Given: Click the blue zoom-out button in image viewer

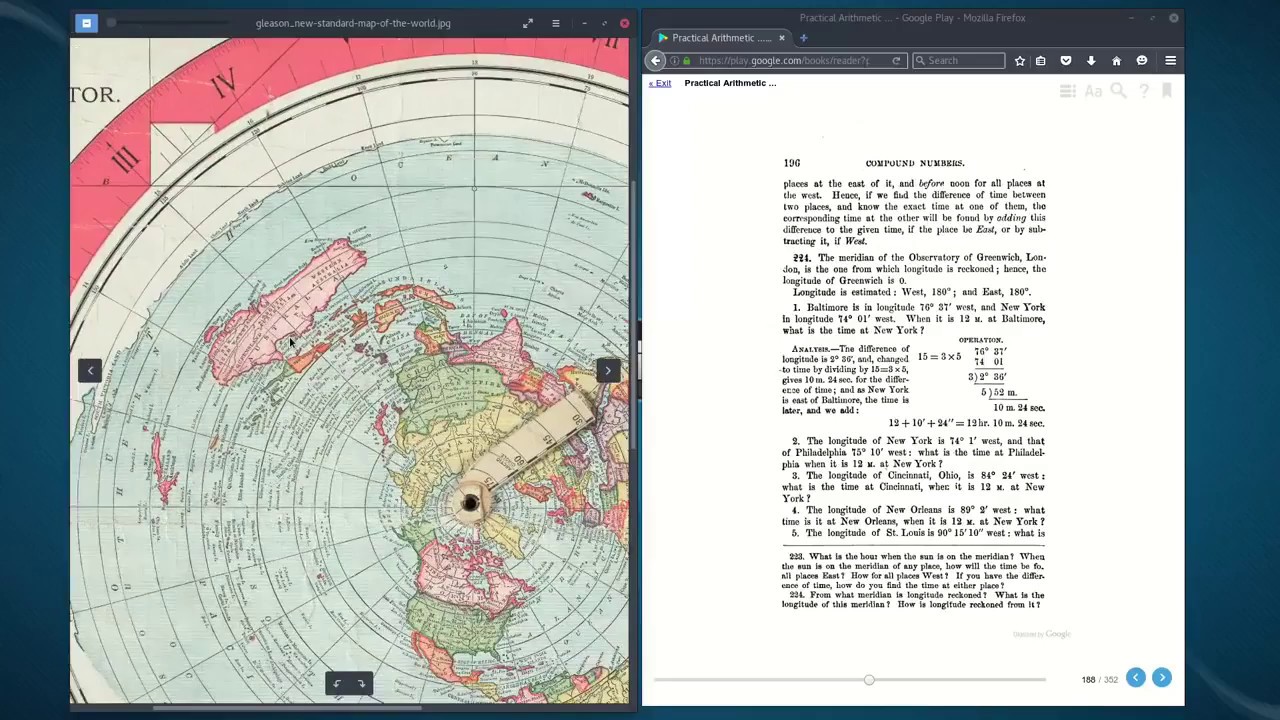Looking at the screenshot, I should point(86,23).
